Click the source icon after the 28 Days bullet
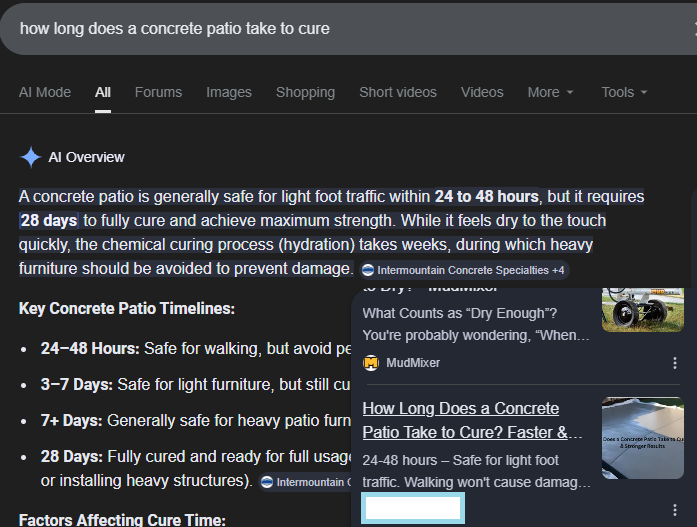Viewport: 697px width, 527px height. coord(266,482)
